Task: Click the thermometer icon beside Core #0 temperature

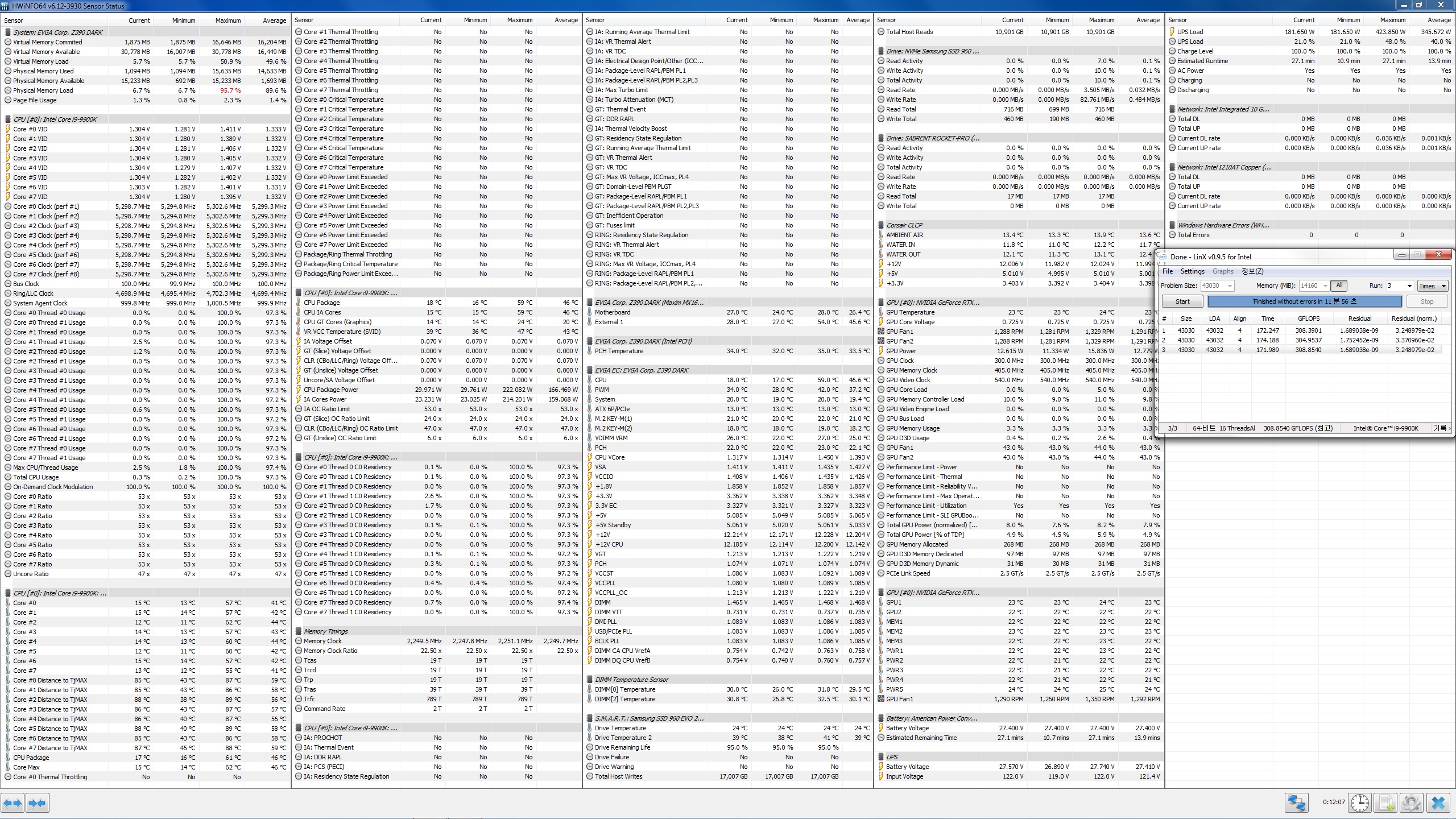Action: 8,603
